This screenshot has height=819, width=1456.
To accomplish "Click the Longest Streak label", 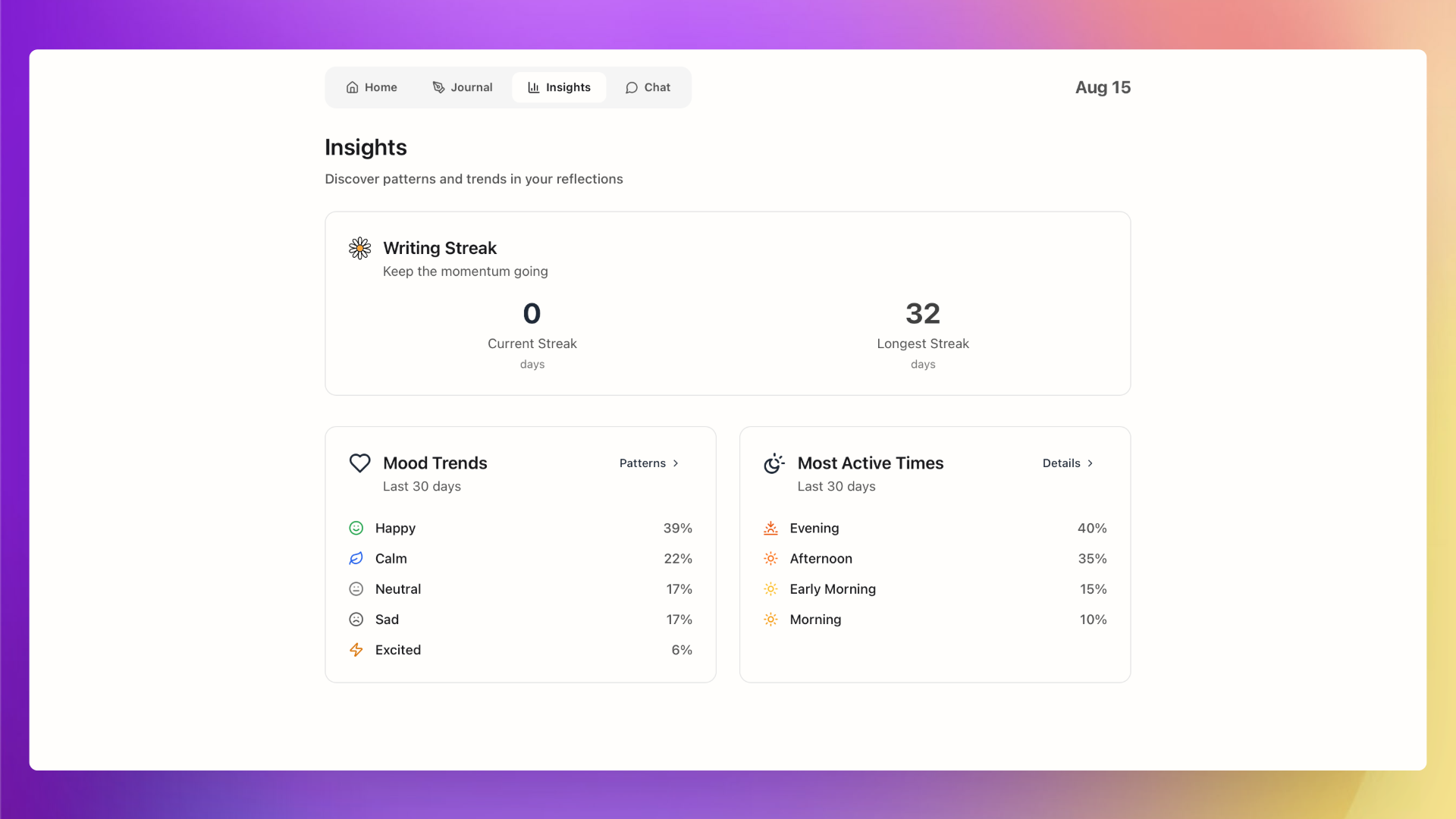I will pos(923,344).
